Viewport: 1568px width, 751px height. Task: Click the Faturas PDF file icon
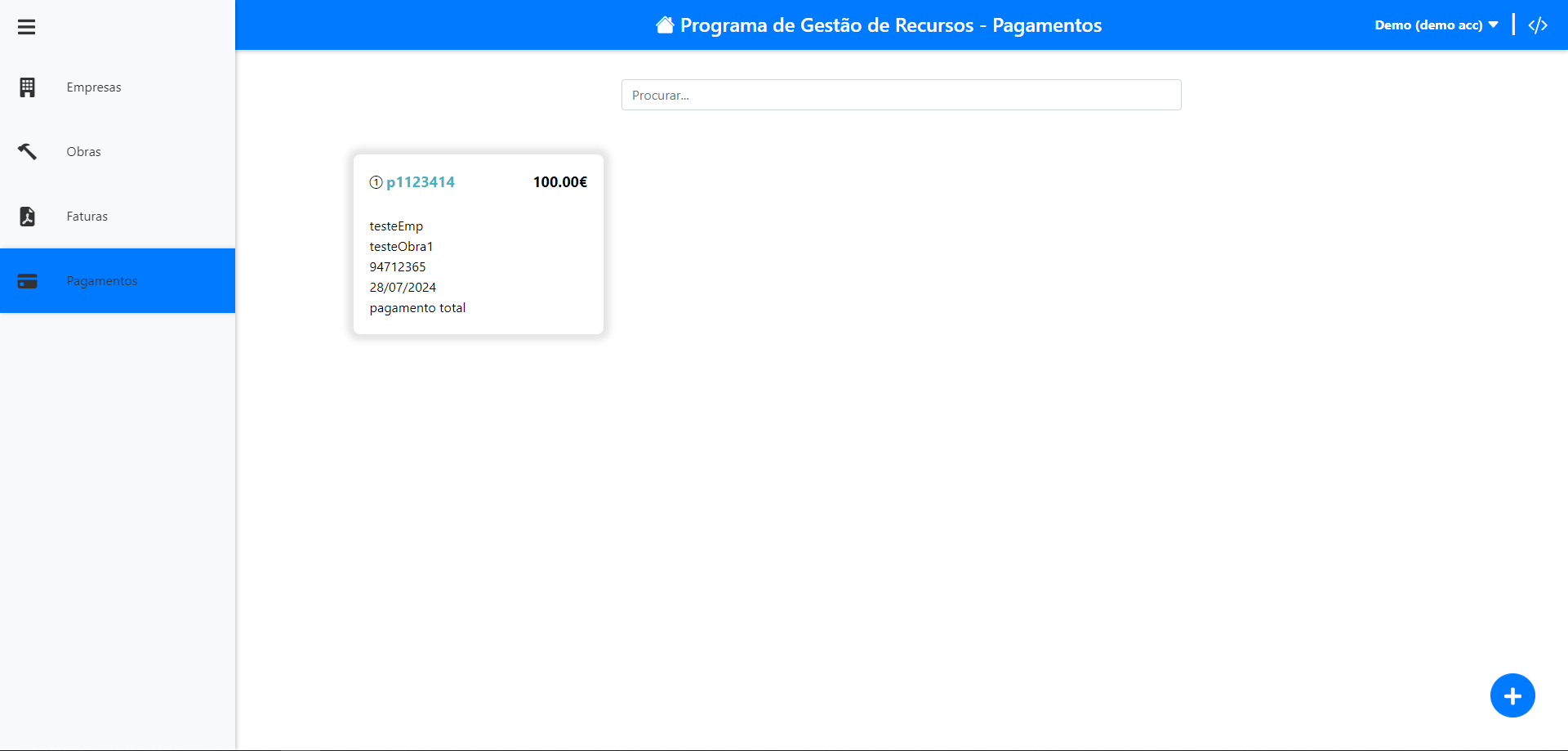[27, 217]
